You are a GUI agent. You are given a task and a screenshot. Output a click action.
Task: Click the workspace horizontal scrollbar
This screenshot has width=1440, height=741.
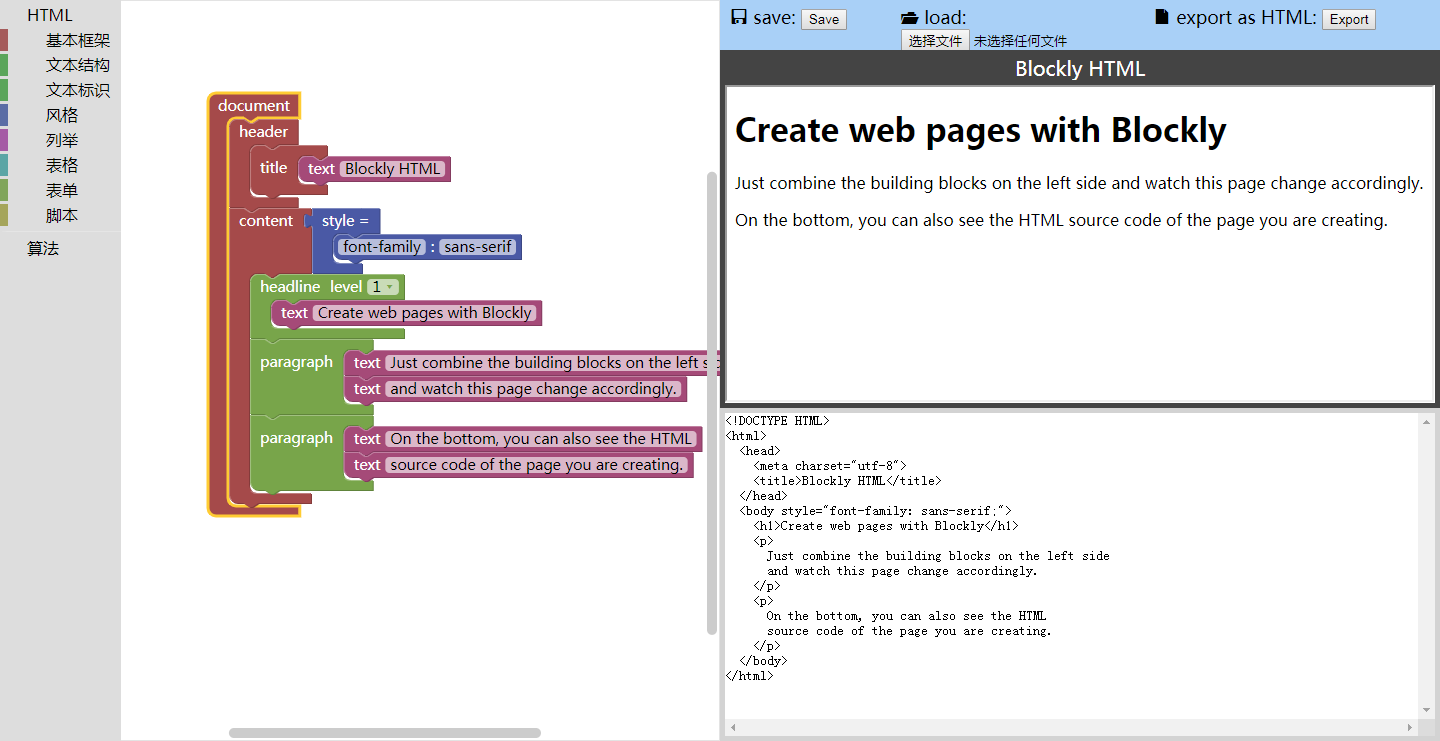385,733
